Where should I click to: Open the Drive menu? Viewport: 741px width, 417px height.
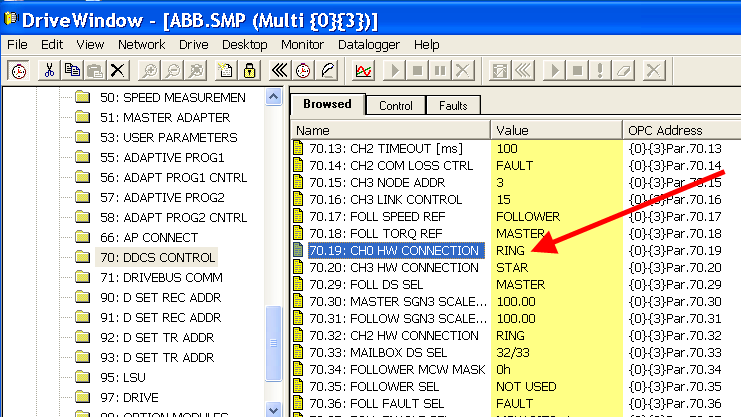tap(193, 45)
